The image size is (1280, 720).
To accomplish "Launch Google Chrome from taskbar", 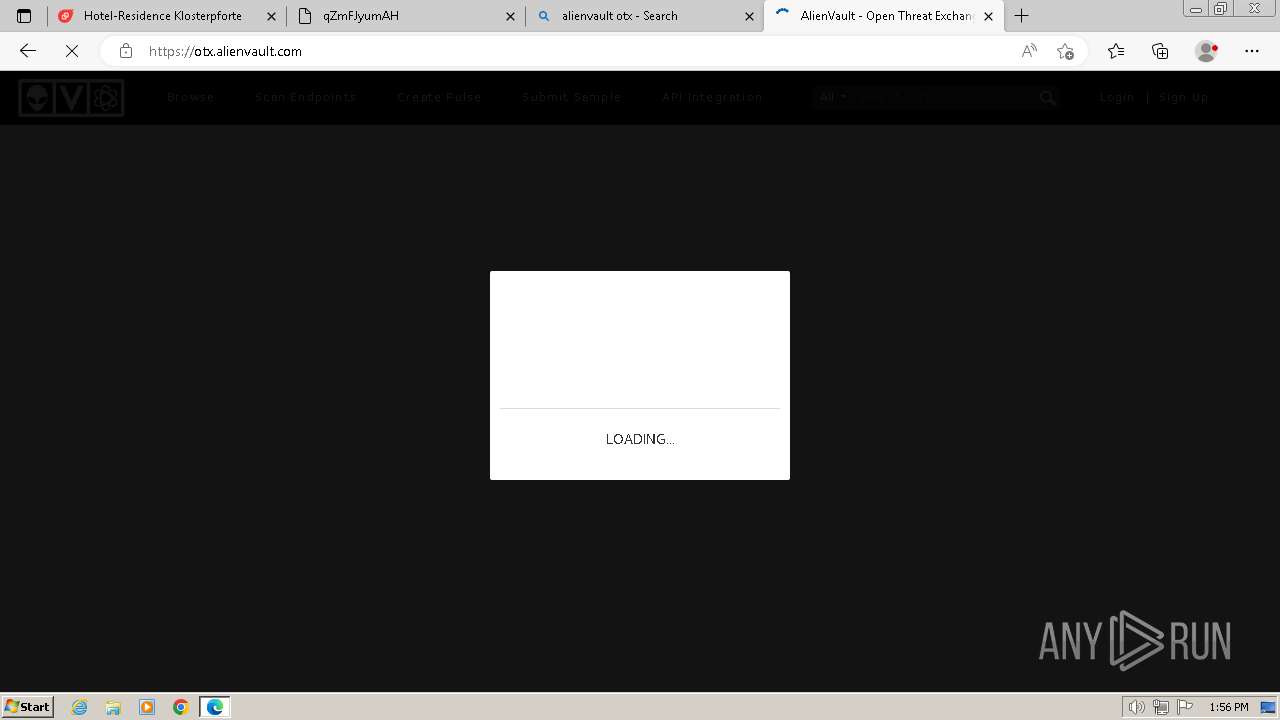I will pyautogui.click(x=181, y=707).
